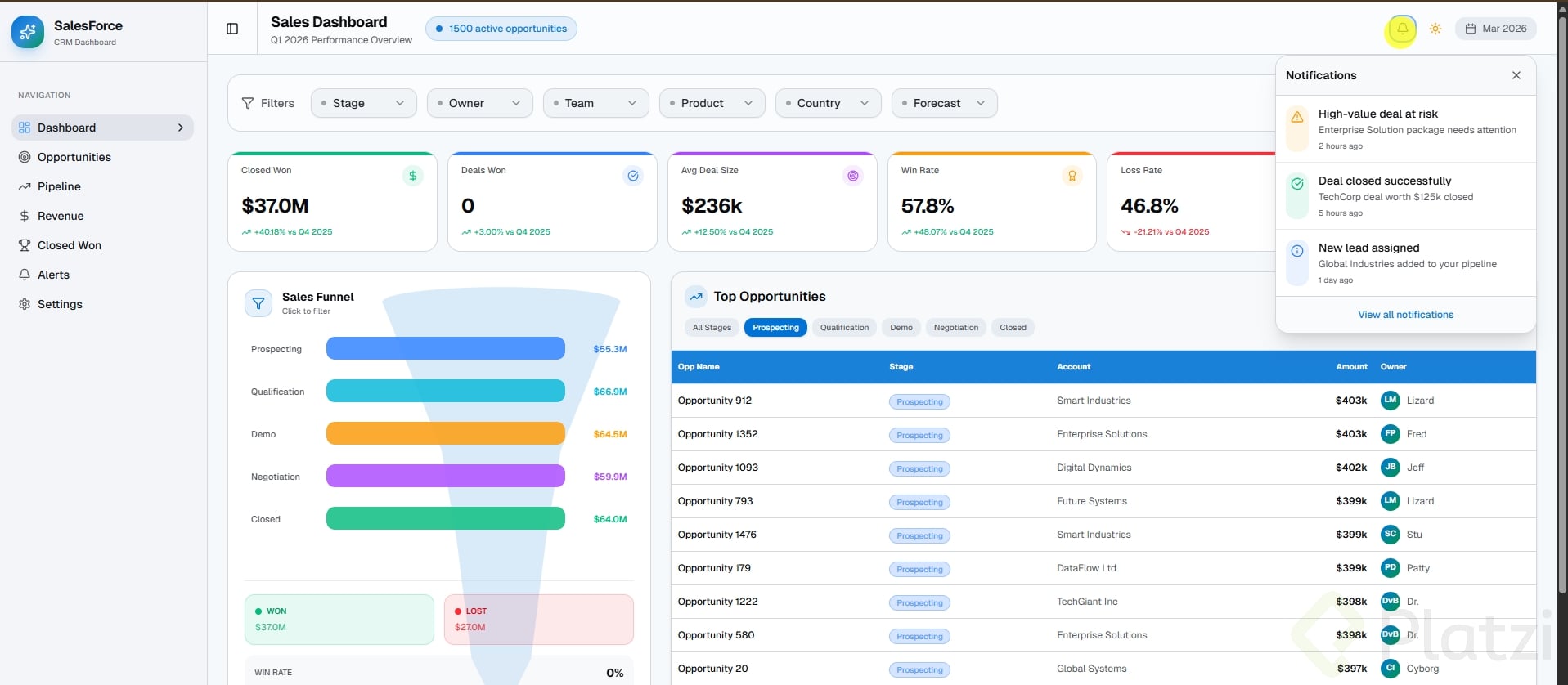The height and width of the screenshot is (685, 1568).
Task: Click the WON $37.0M card
Action: [339, 620]
